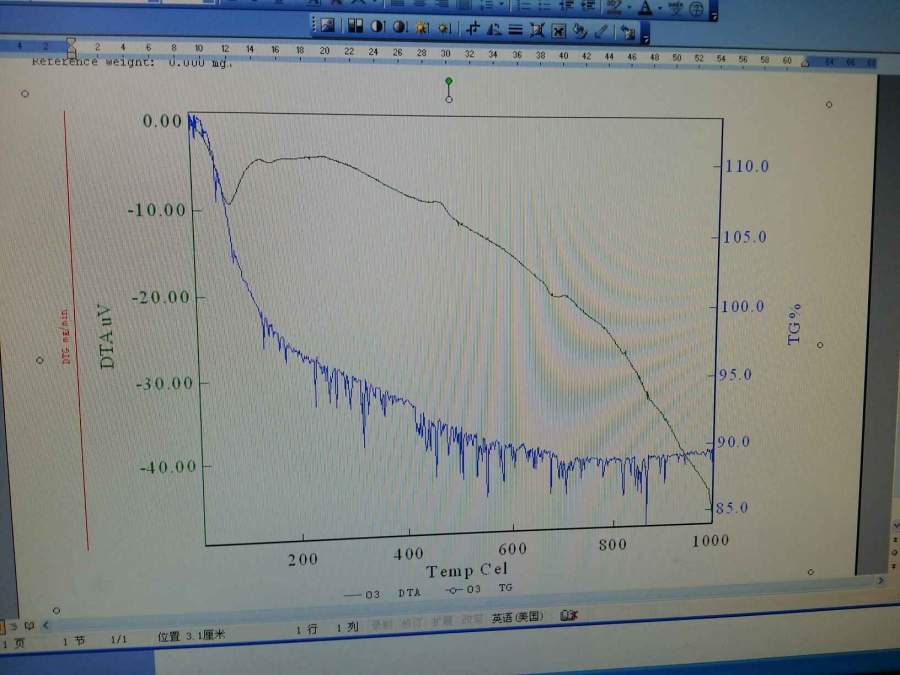900x675 pixels.
Task: Click the '1 列' column indicator
Action: coord(347,627)
